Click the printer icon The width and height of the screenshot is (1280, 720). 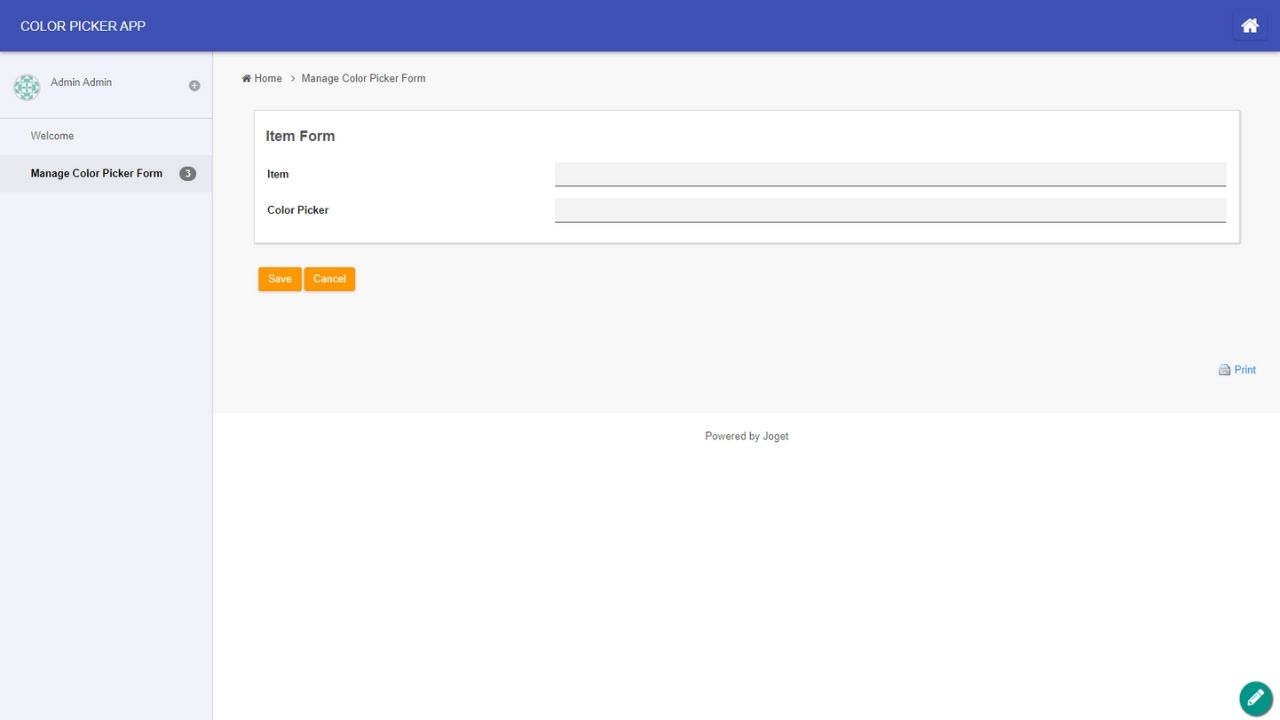[1224, 370]
